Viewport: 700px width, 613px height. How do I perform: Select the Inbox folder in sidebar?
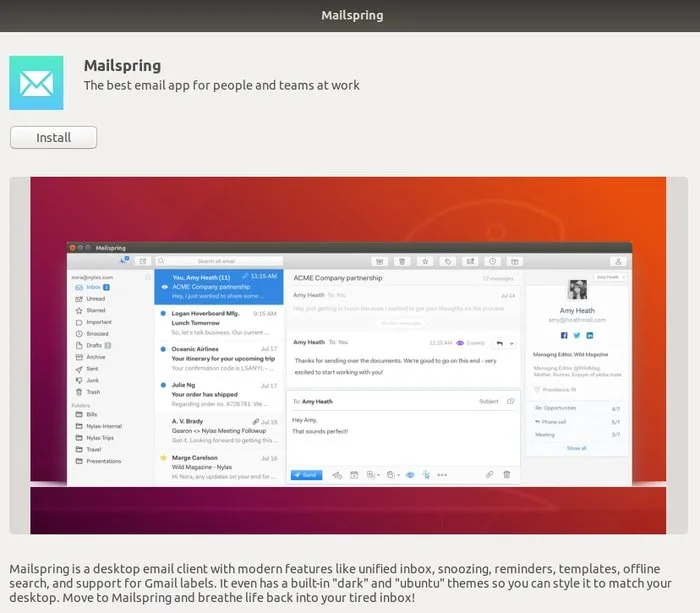95,287
